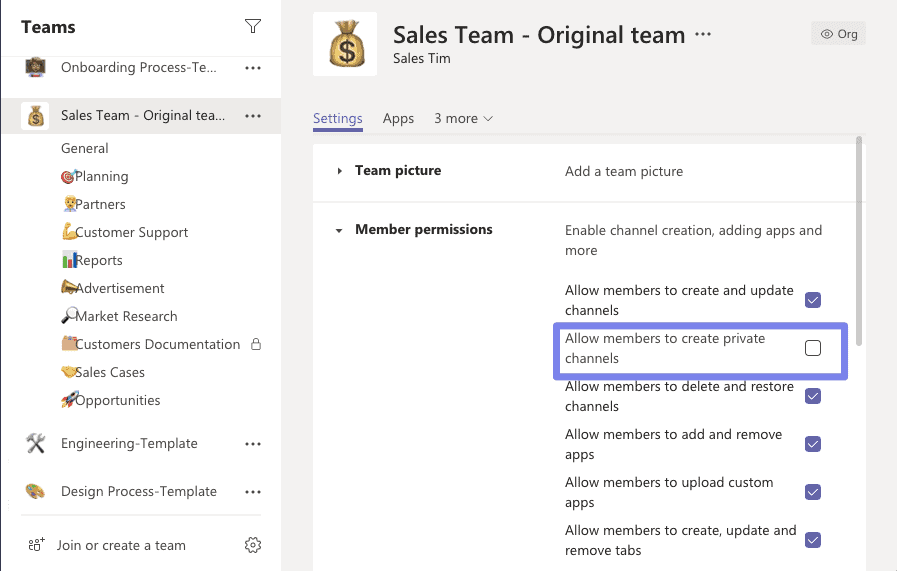Open more options for Design Process-Template team

[253, 492]
